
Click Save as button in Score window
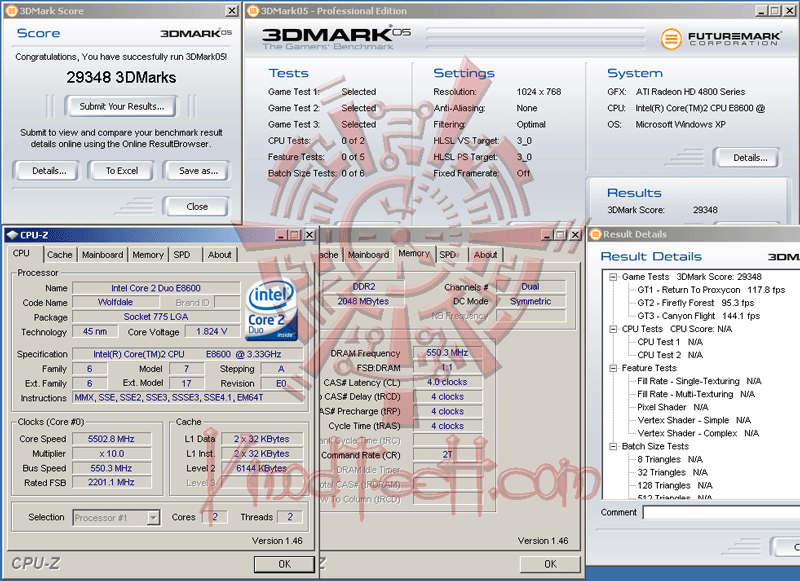click(197, 171)
